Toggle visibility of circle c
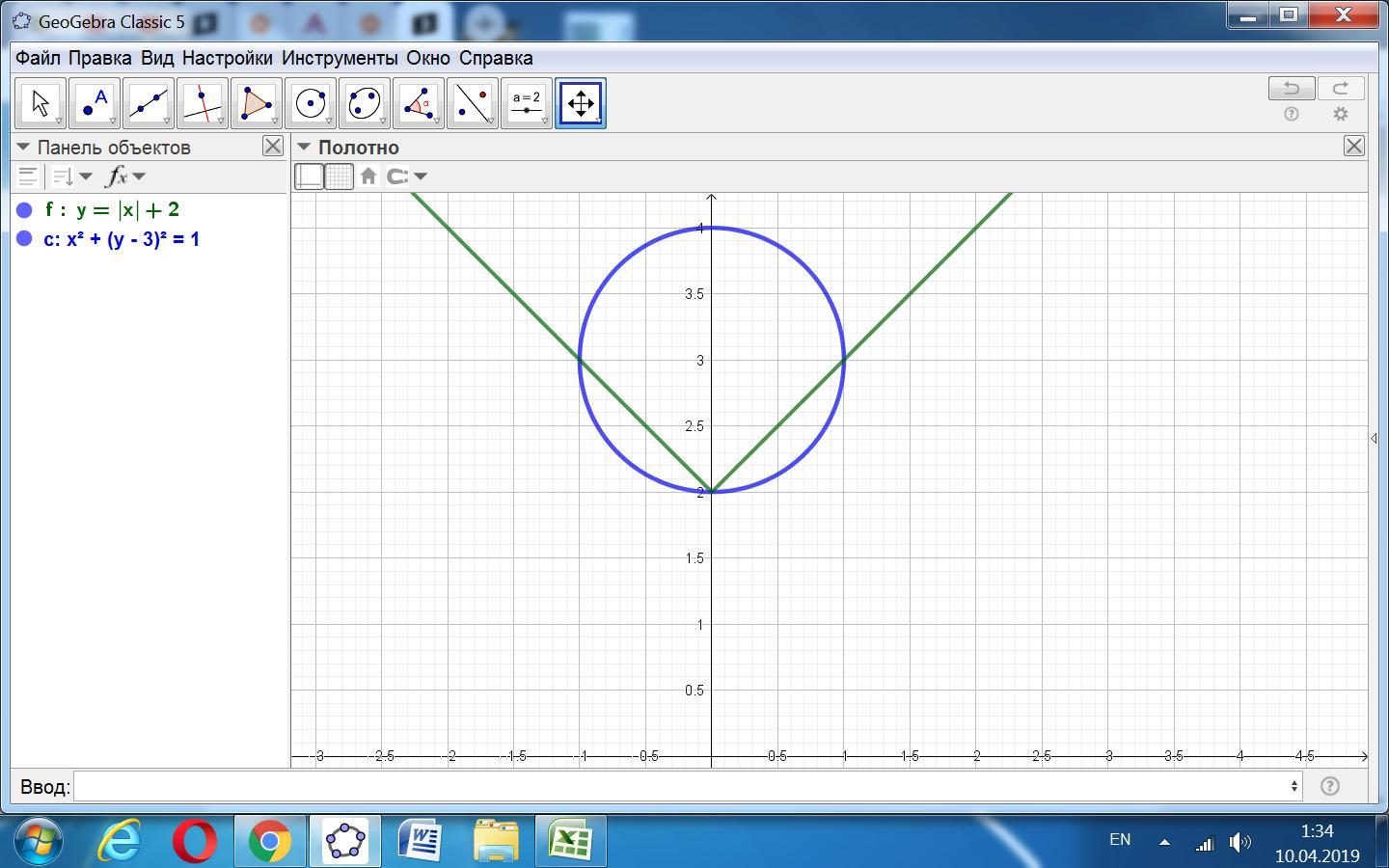 [25, 239]
